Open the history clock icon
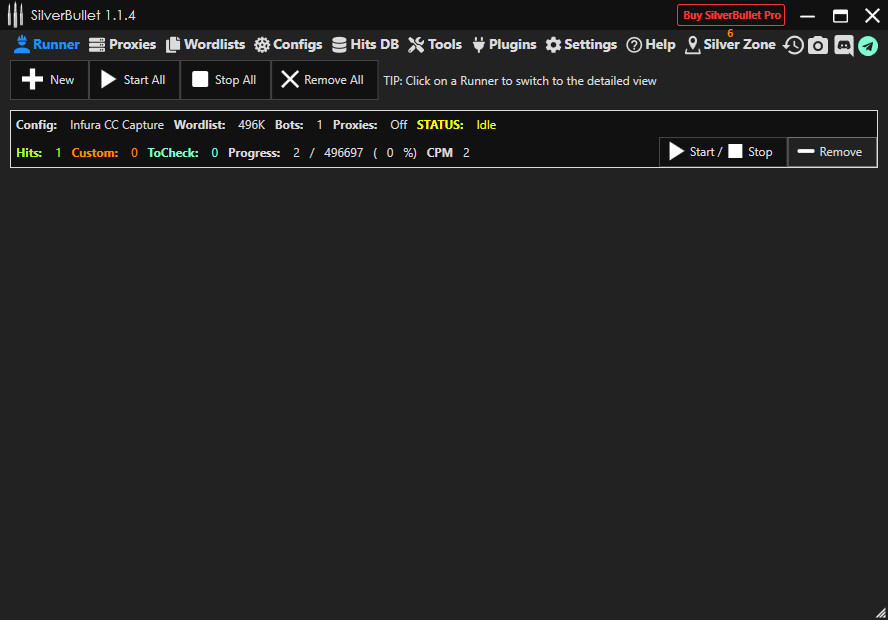The image size is (888, 620). point(793,45)
